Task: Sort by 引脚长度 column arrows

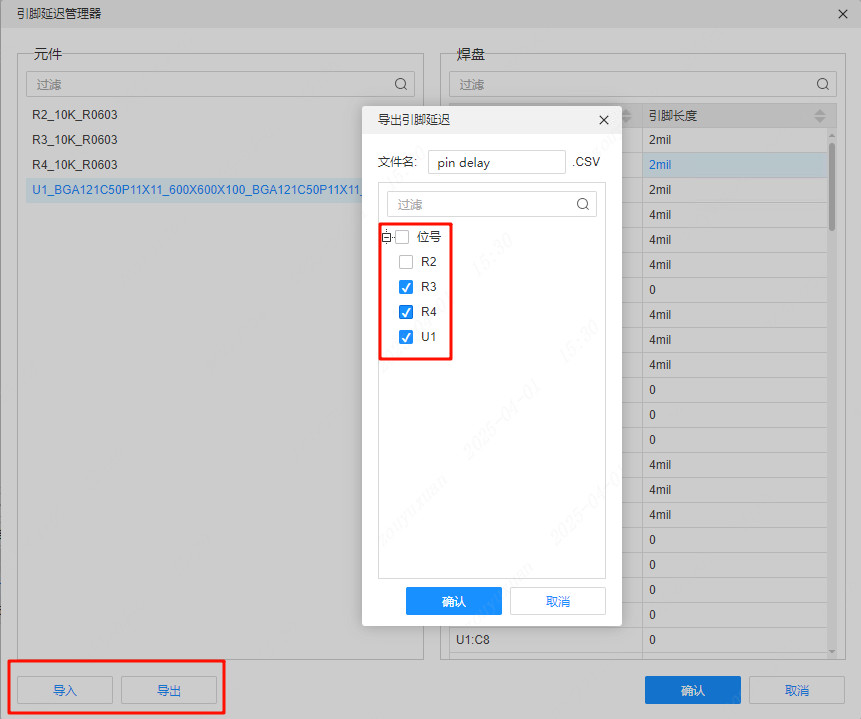Action: pyautogui.click(x=820, y=116)
